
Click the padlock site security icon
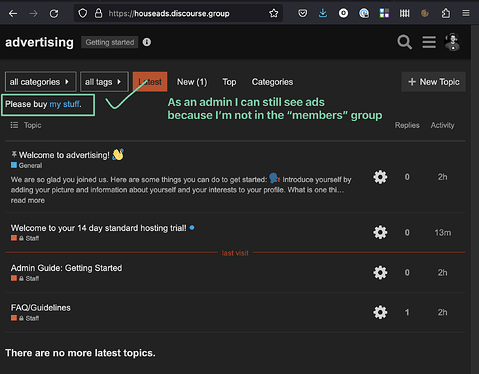[x=98, y=13]
